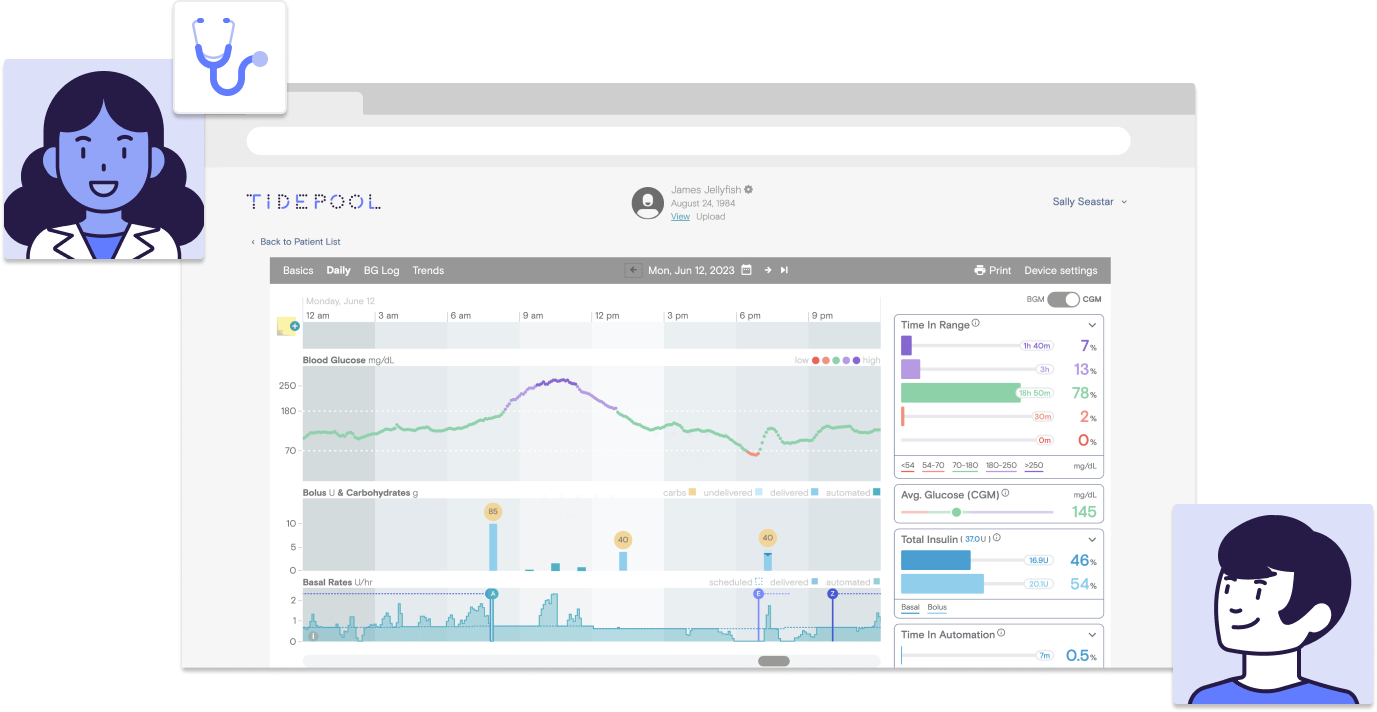1377x712 pixels.
Task: Go back one day with left arrow
Action: click(634, 270)
